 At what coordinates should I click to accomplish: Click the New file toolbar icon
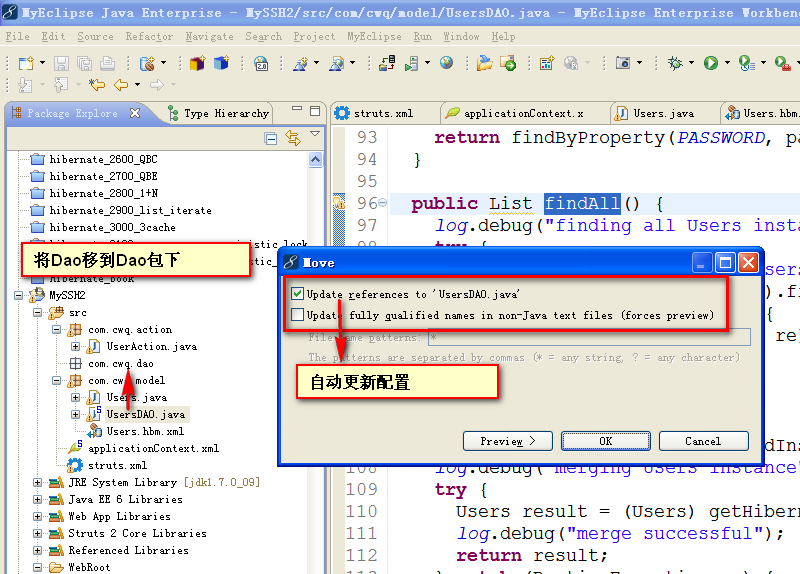[x=26, y=63]
